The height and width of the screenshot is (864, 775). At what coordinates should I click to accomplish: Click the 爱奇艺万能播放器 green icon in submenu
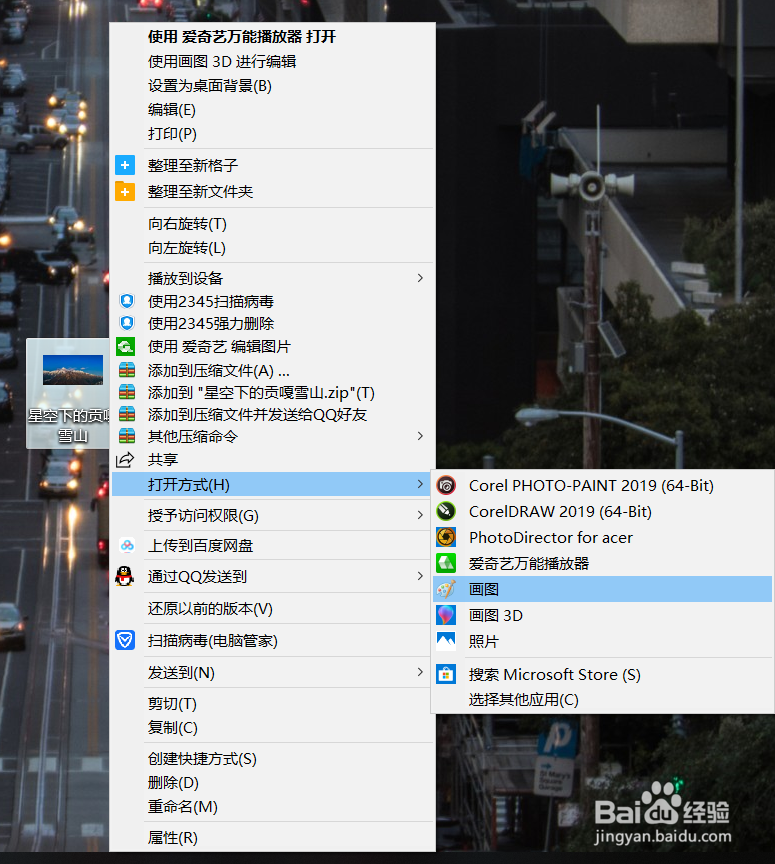point(446,563)
